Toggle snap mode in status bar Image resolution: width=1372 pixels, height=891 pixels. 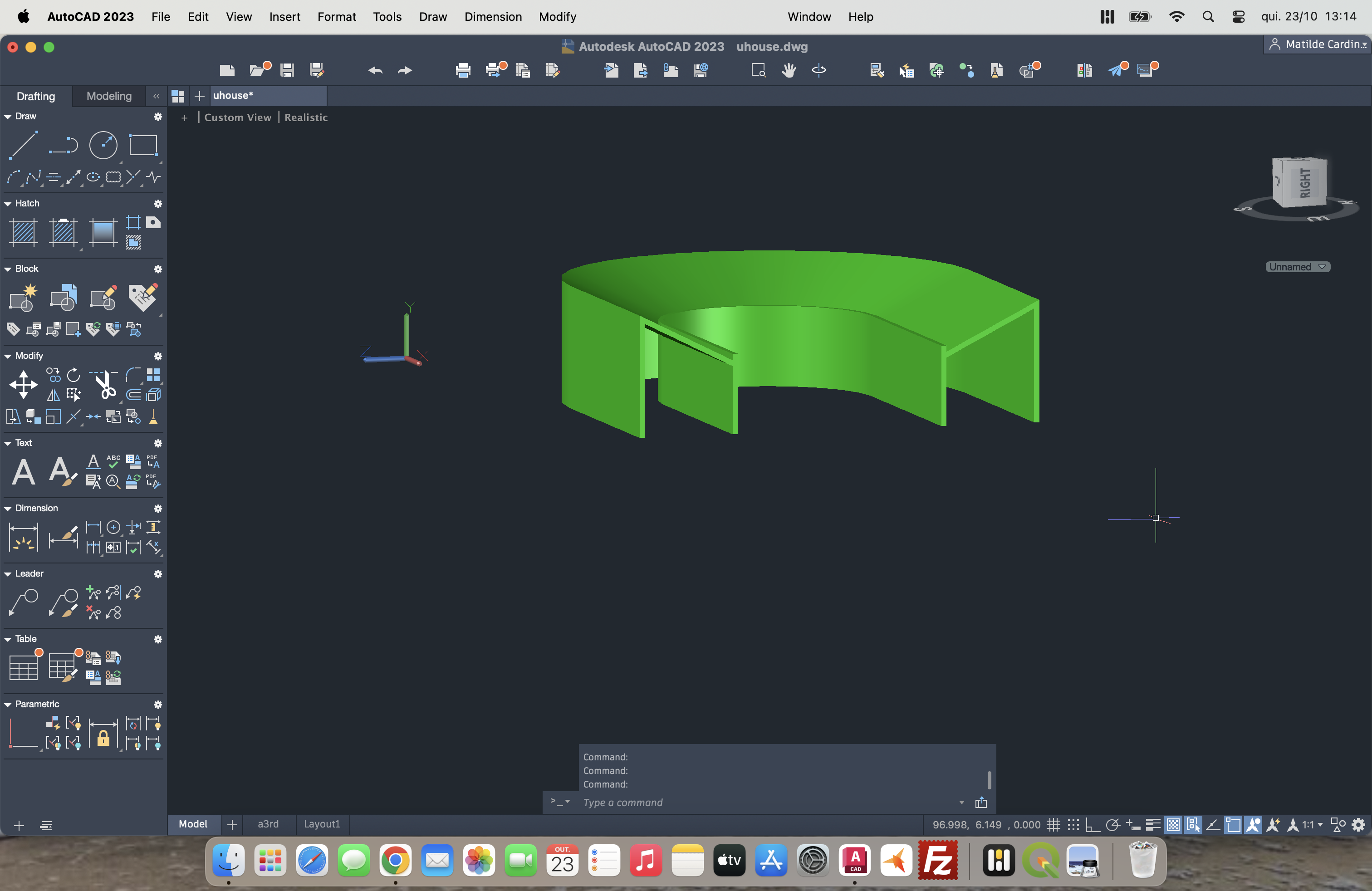coord(1073,825)
